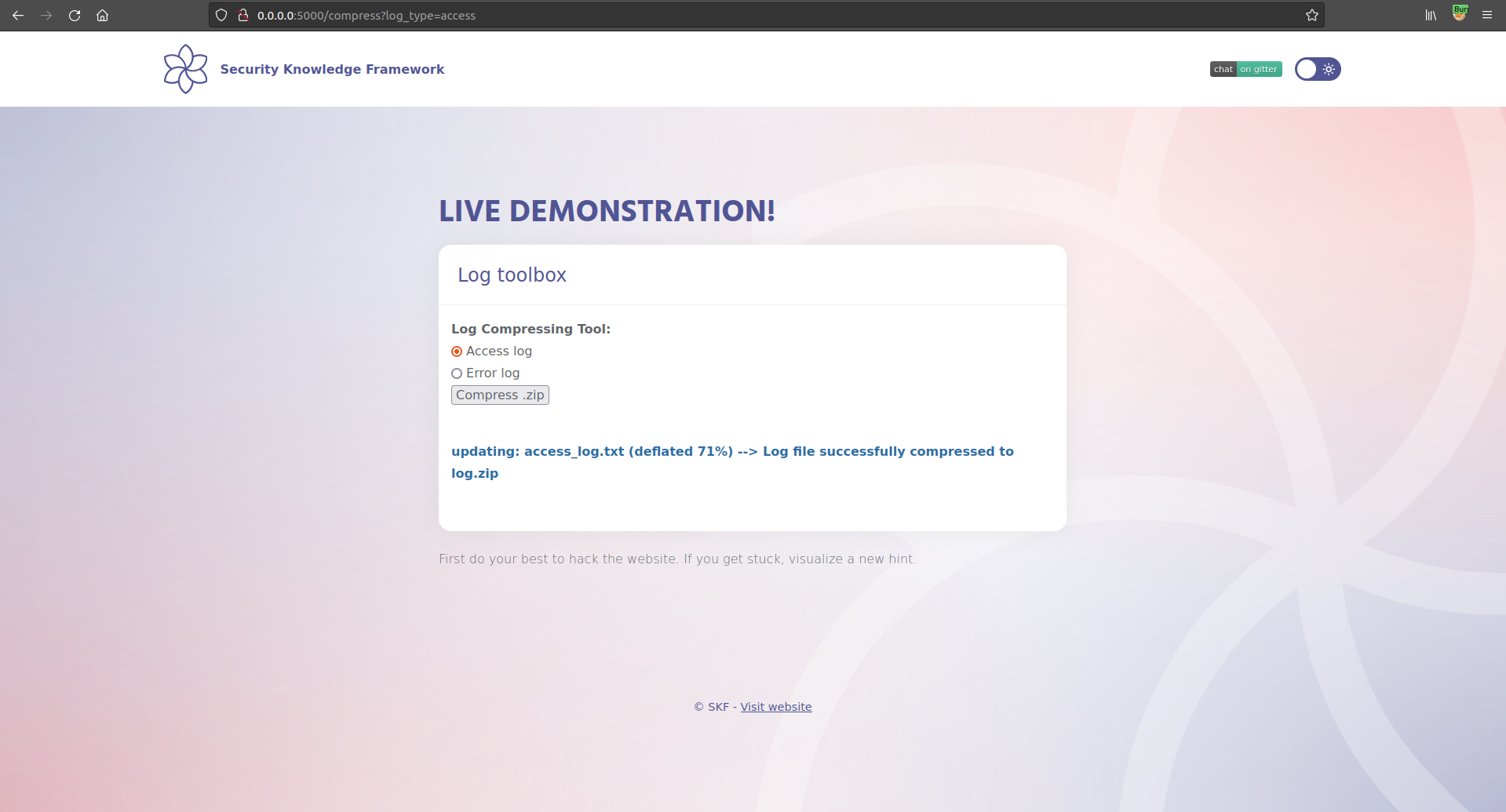View the insecure connection padlock details
Screen dimensions: 1506x812
[x=243, y=16]
